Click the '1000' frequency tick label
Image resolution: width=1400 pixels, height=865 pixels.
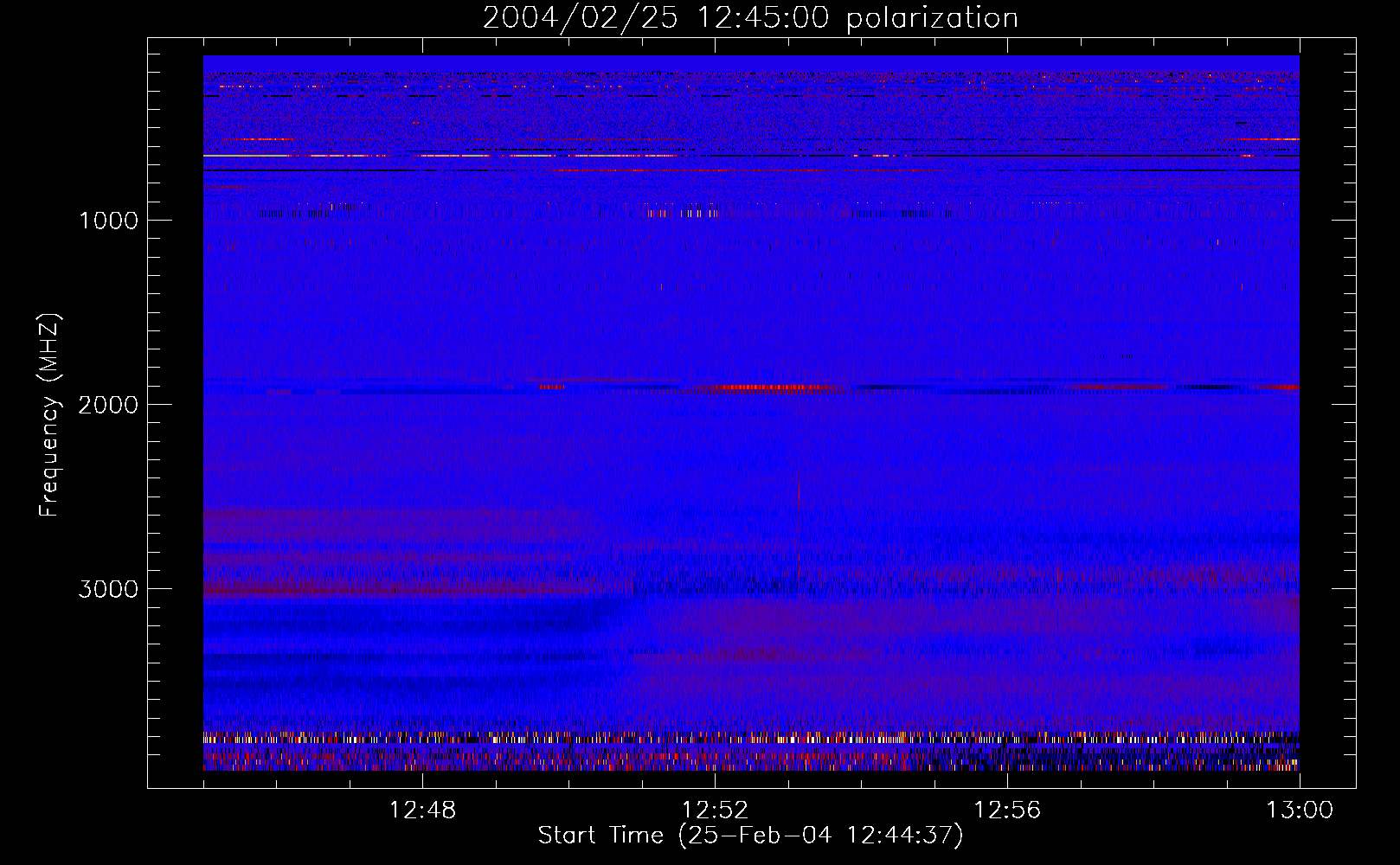108,221
